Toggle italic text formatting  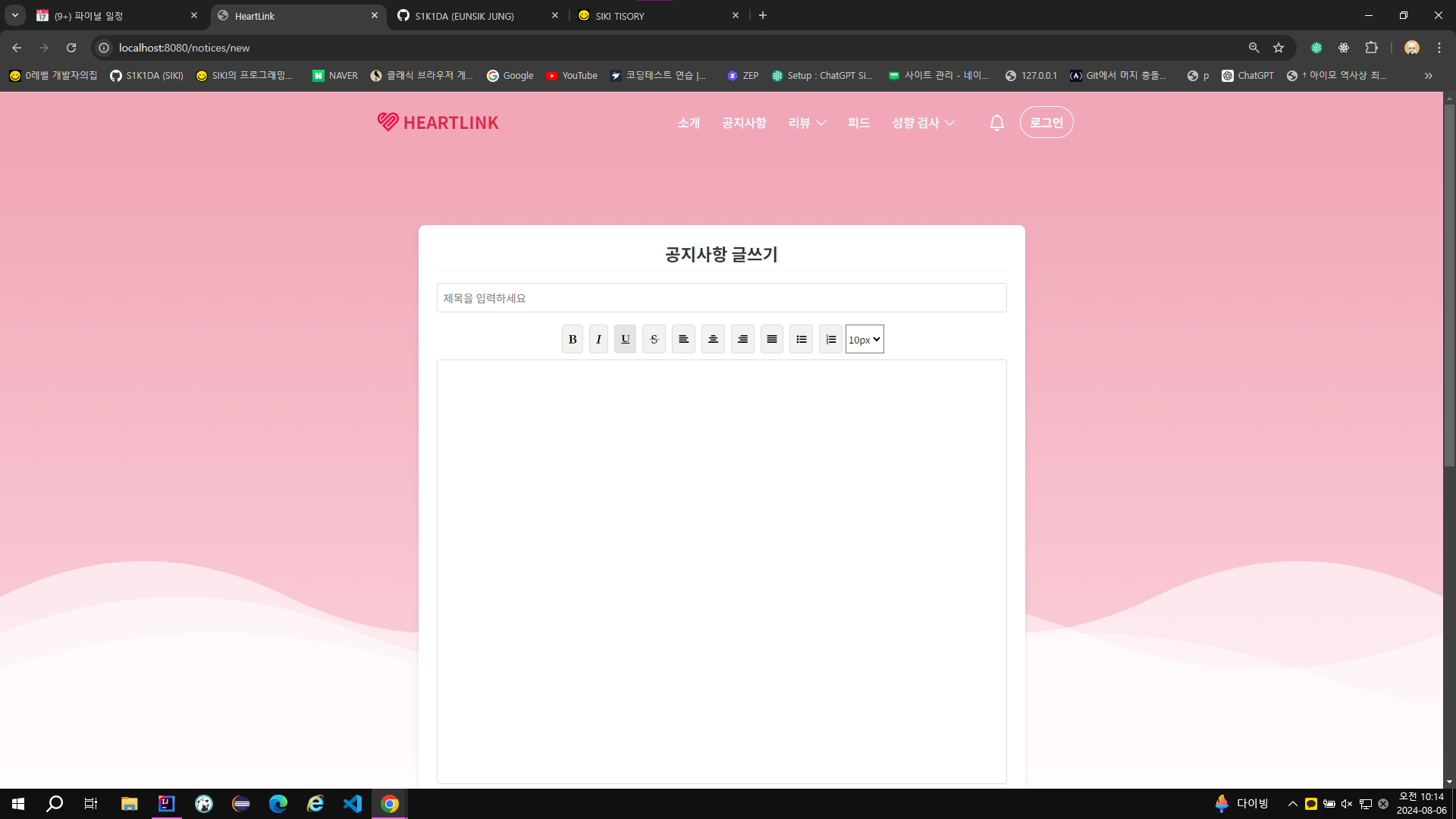598,339
